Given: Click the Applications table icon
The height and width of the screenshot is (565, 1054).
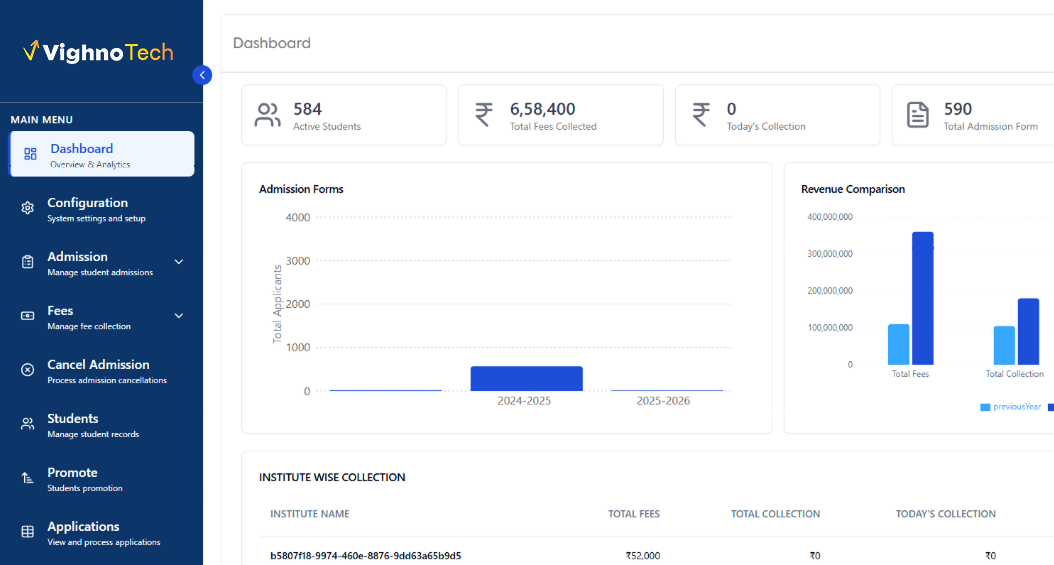Looking at the screenshot, I should [x=28, y=532].
